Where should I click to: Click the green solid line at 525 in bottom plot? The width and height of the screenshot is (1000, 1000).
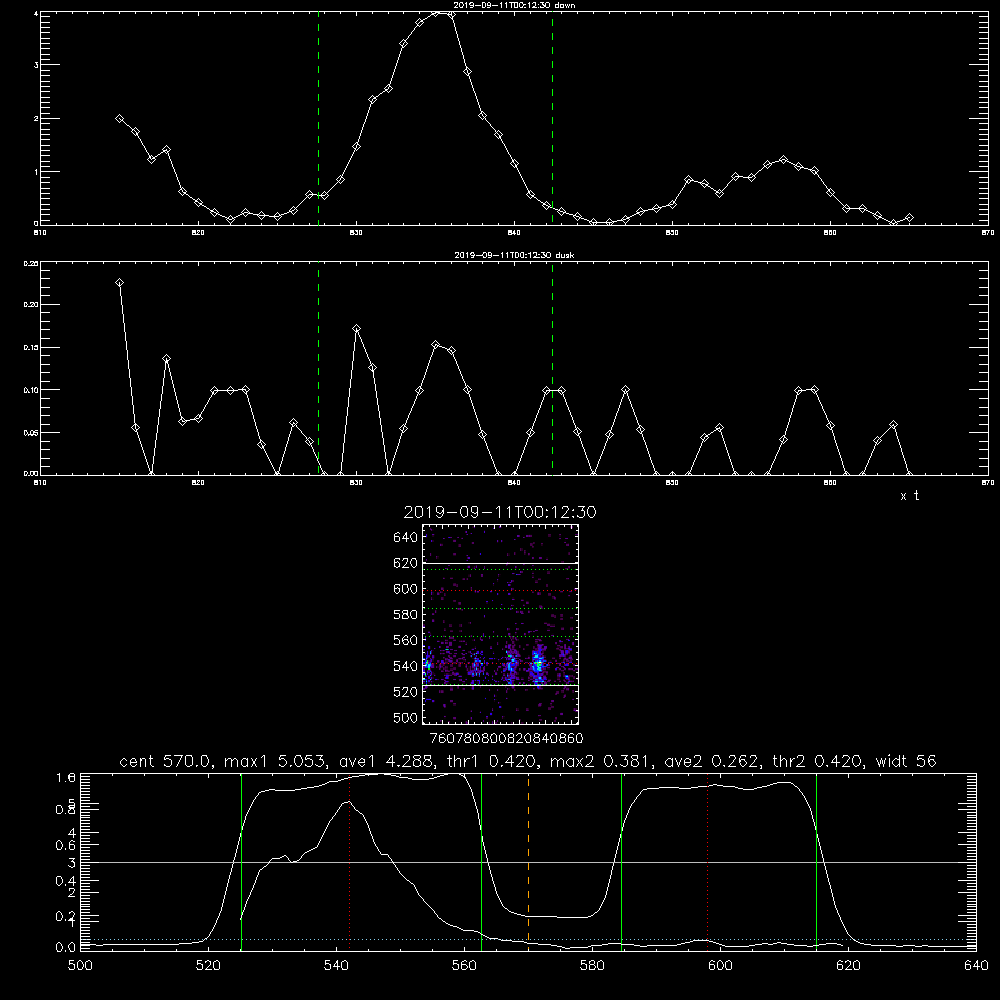pos(241,861)
